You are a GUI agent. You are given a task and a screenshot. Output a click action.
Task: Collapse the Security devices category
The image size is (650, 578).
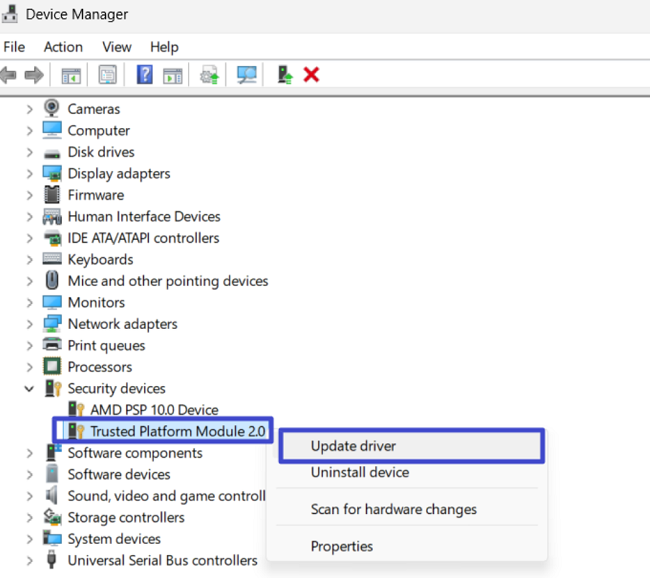(x=29, y=389)
